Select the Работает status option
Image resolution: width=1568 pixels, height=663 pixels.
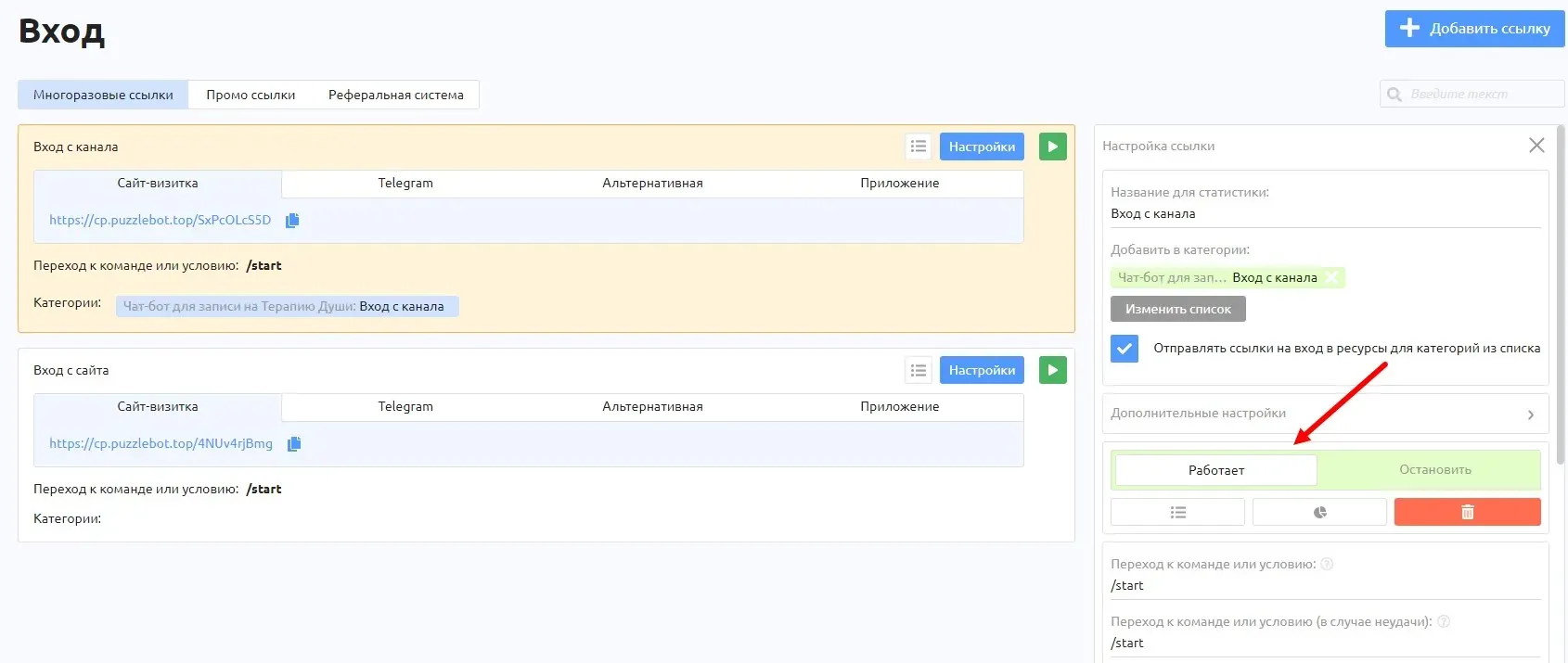click(1215, 470)
